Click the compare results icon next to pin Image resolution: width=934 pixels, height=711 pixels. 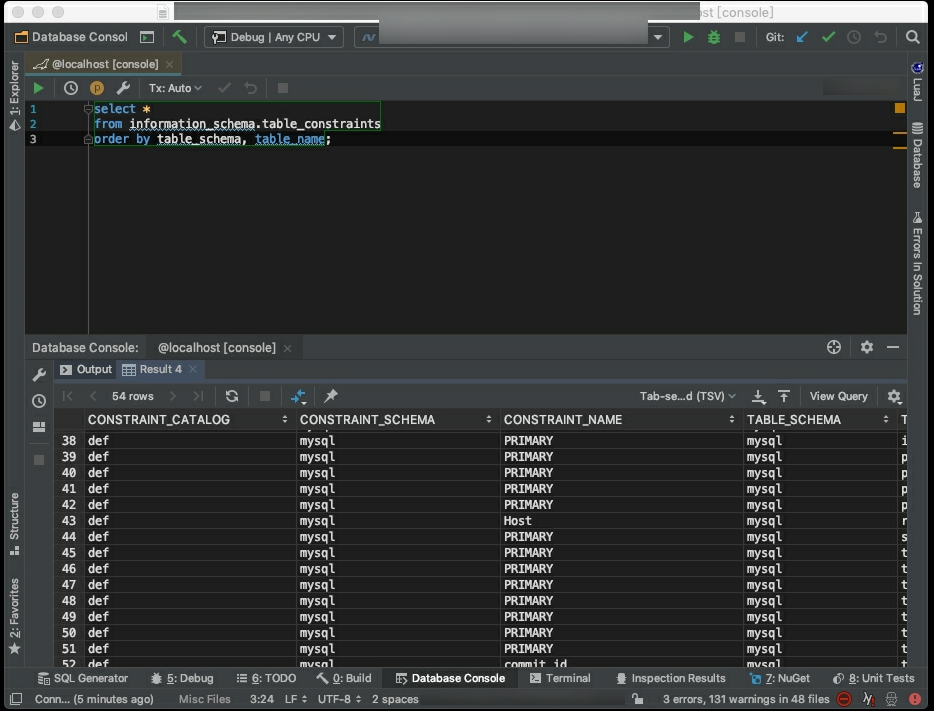tap(298, 396)
